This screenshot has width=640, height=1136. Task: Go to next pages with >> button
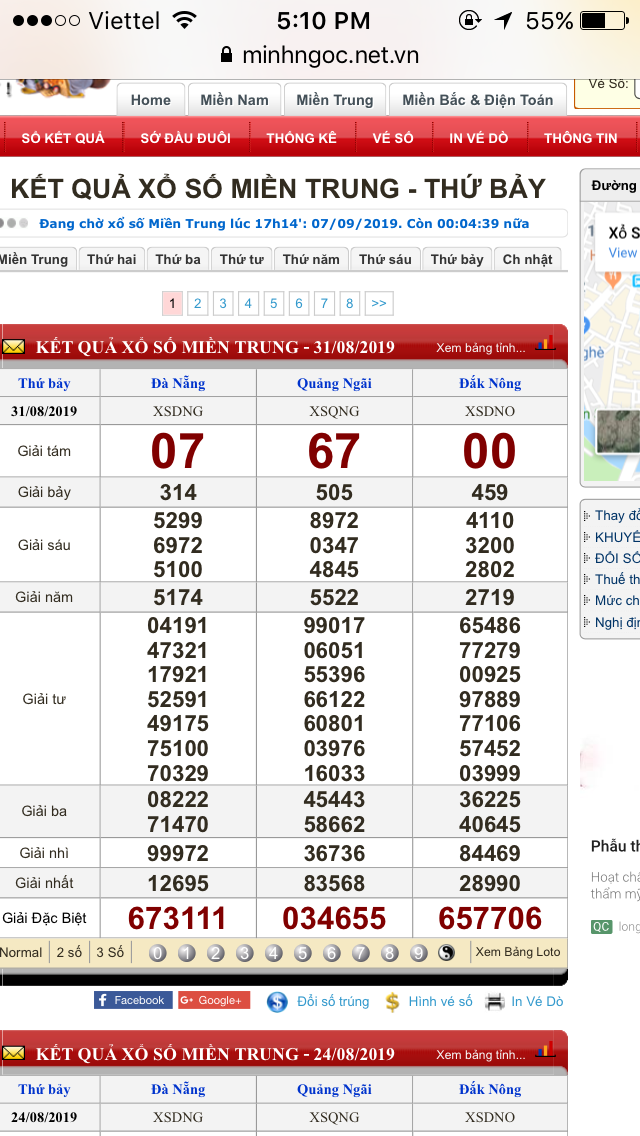click(x=379, y=303)
